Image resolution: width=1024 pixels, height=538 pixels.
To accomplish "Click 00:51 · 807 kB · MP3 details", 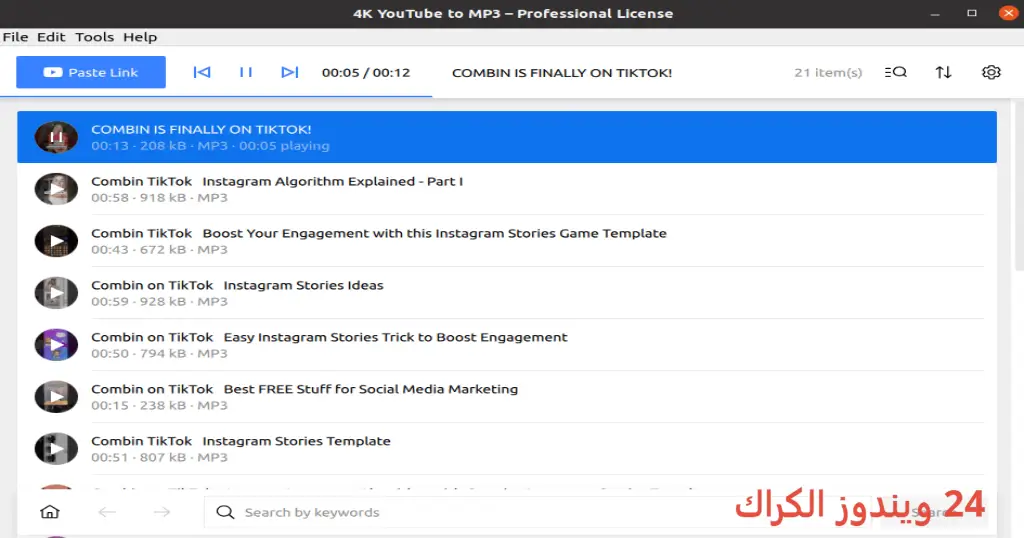I will (x=159, y=457).
